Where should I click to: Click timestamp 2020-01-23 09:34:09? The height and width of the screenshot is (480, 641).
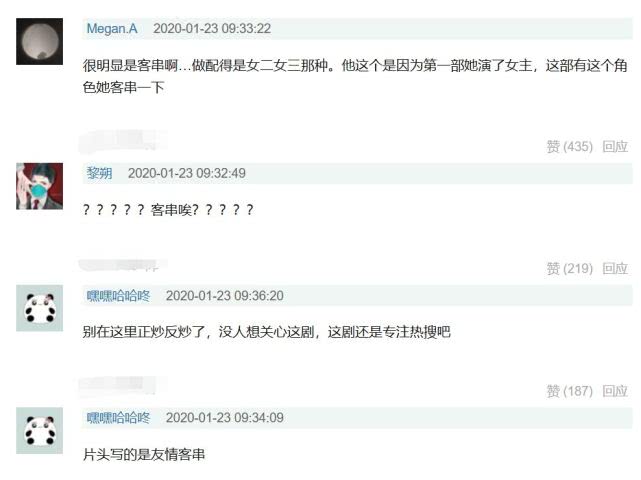224,418
